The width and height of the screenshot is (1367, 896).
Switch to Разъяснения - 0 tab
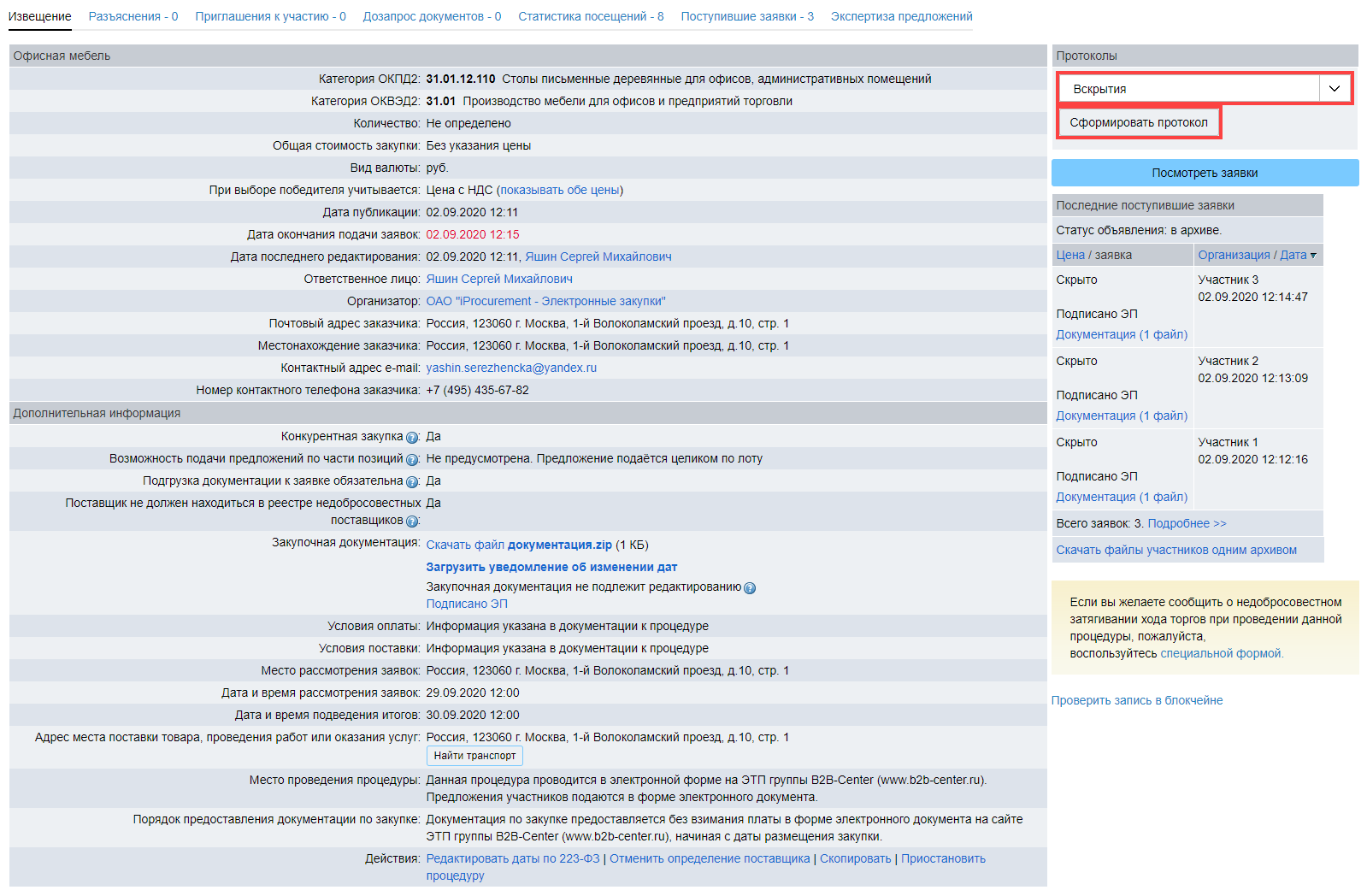click(133, 16)
